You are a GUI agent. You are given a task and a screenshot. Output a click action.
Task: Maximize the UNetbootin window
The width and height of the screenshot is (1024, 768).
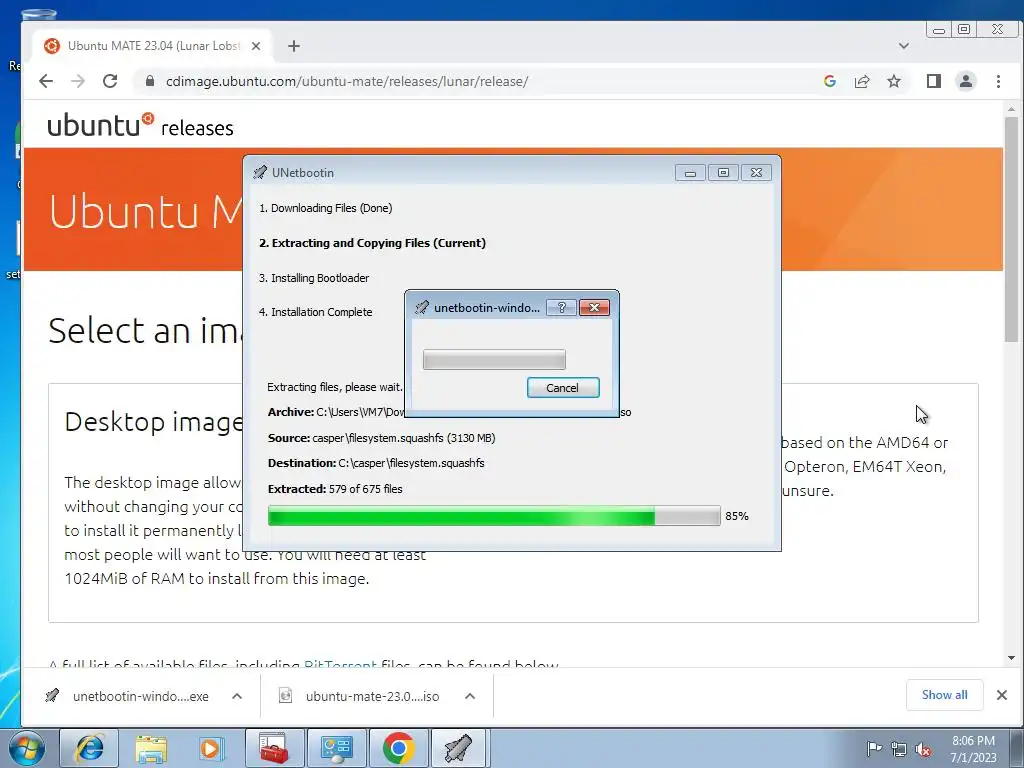(723, 173)
